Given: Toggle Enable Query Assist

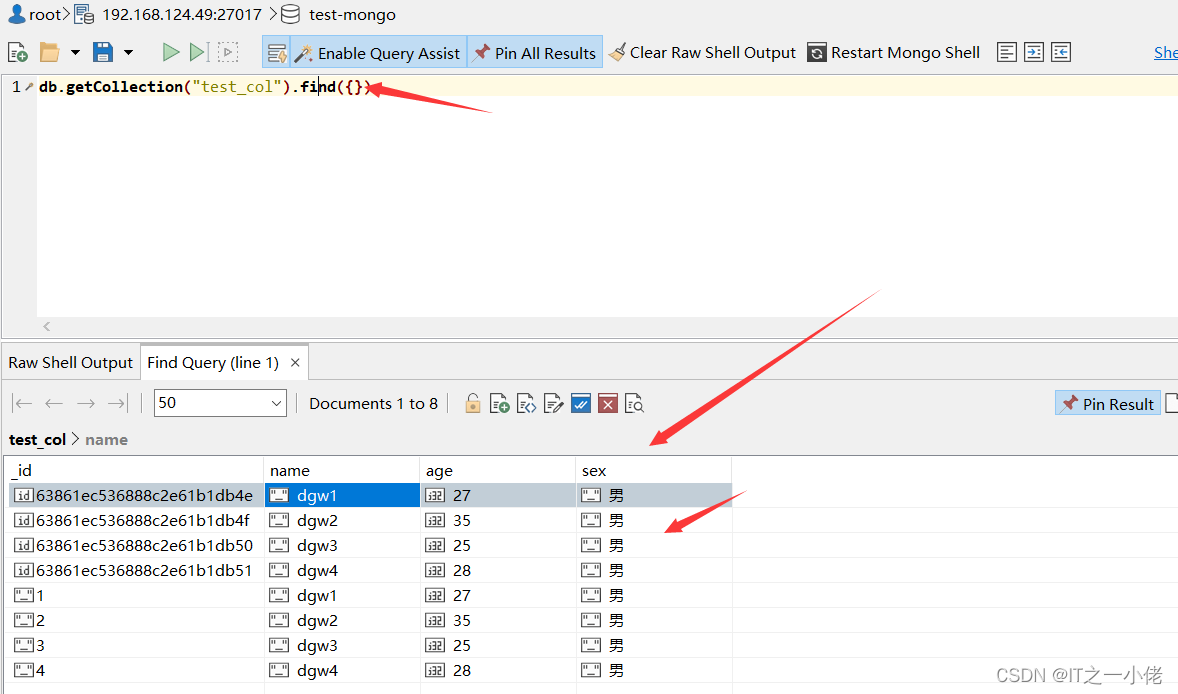Looking at the screenshot, I should pyautogui.click(x=379, y=53).
